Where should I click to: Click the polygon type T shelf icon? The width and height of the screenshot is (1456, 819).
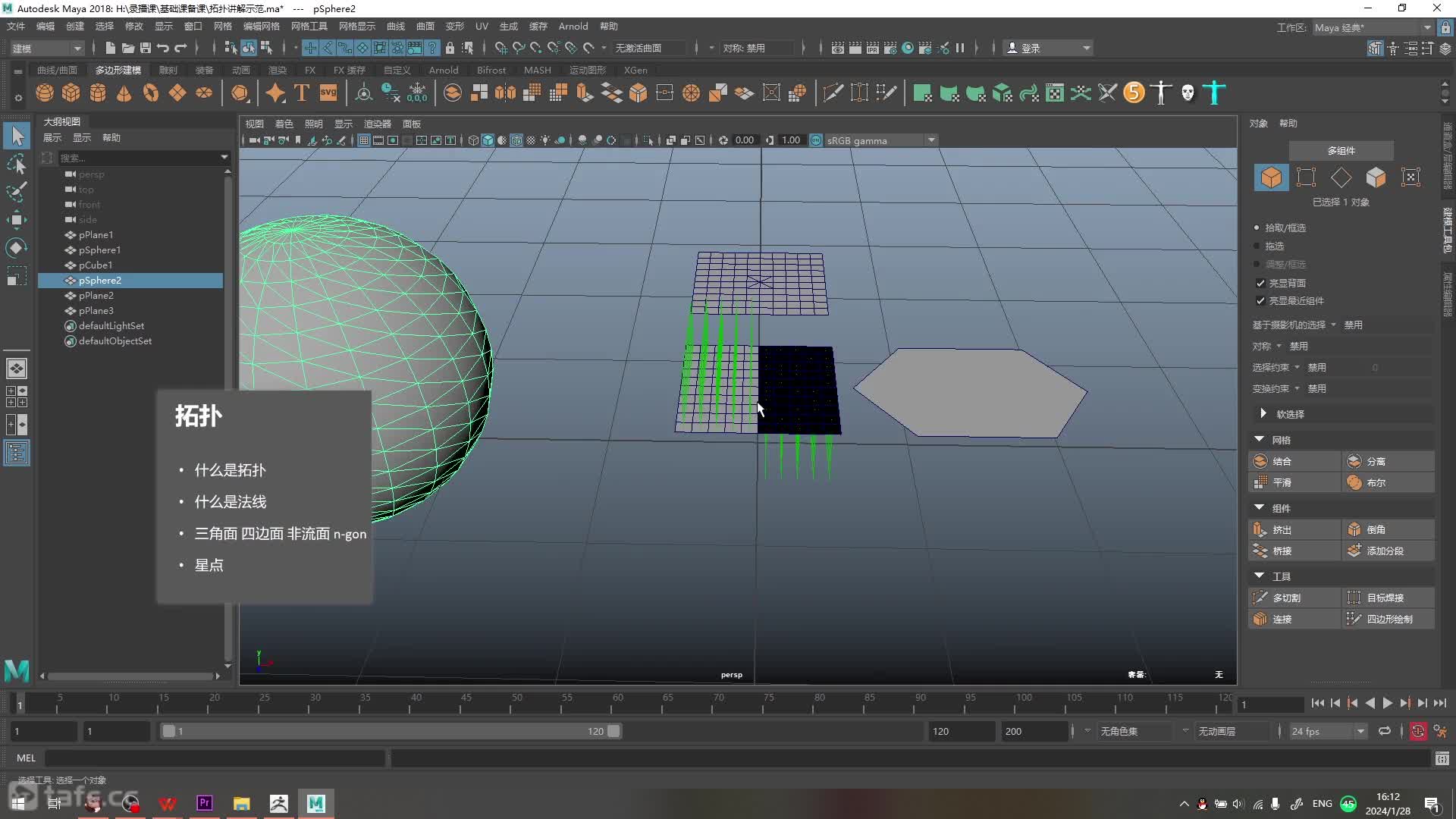coord(302,93)
